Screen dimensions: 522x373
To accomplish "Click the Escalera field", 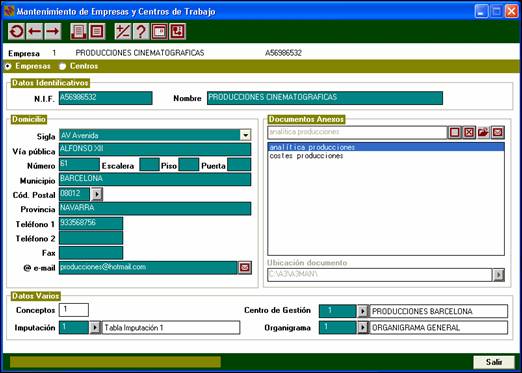I will (149, 165).
